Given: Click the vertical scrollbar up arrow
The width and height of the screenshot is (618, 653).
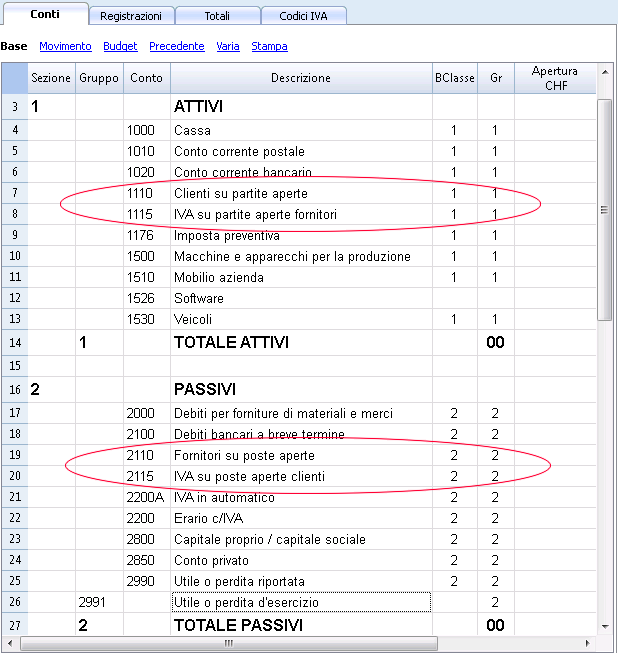Looking at the screenshot, I should (605, 72).
